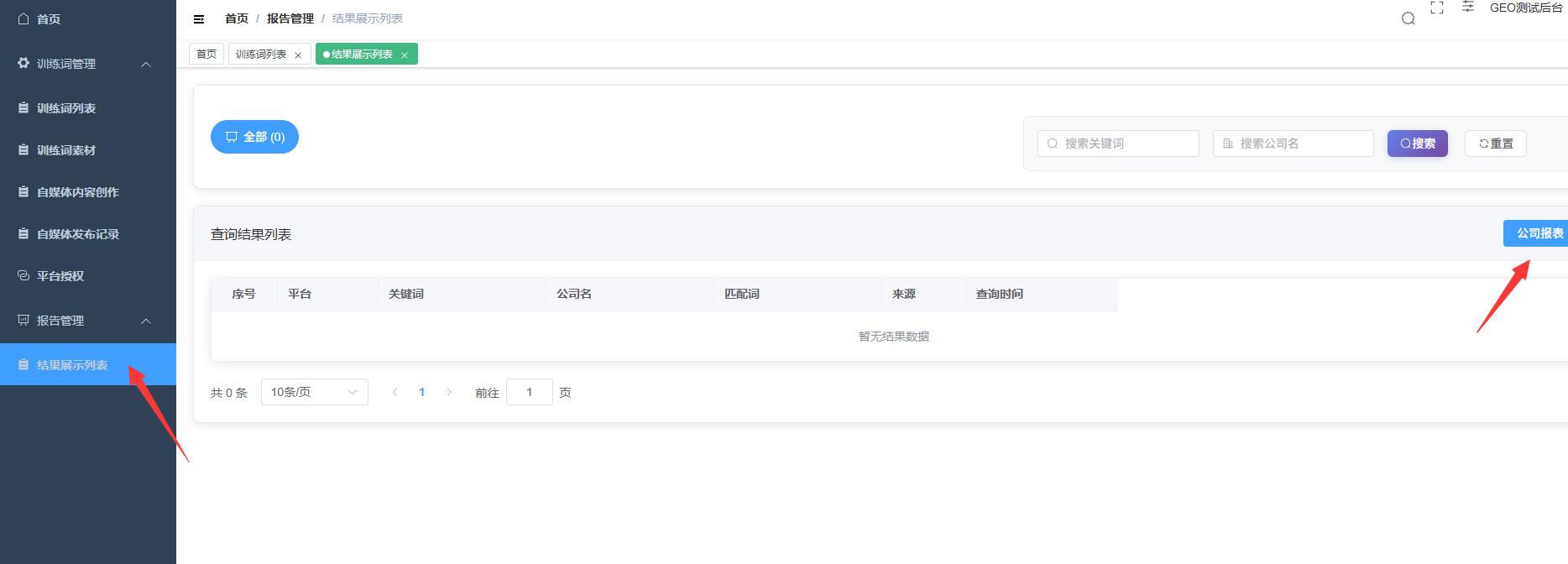Click the 搜索 button
This screenshot has height=564, width=1568.
point(1417,144)
